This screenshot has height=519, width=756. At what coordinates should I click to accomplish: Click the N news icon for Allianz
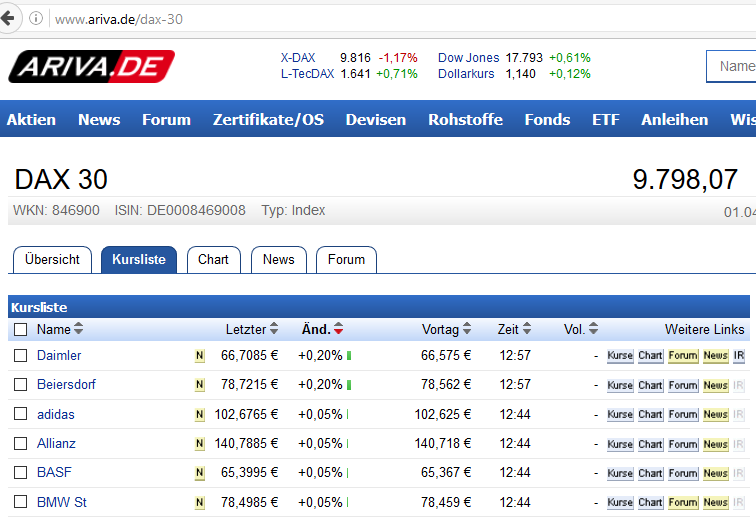[x=200, y=444]
